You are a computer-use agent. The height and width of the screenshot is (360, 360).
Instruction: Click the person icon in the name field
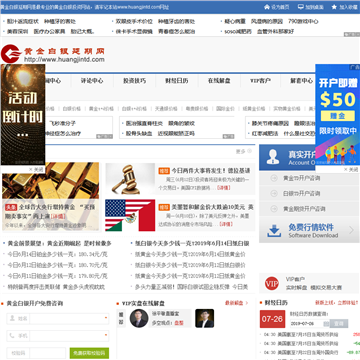[x=12, y=318]
